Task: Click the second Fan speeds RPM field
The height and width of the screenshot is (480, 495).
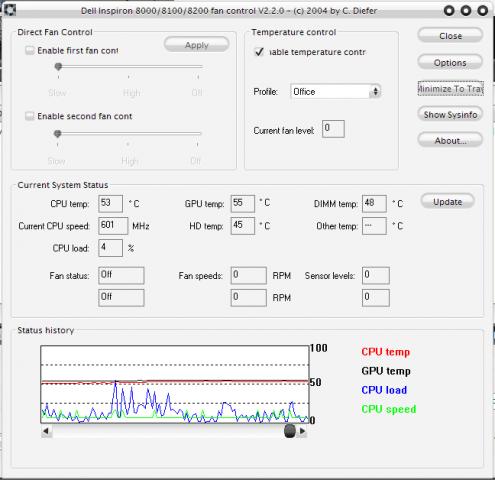Action: click(x=249, y=298)
